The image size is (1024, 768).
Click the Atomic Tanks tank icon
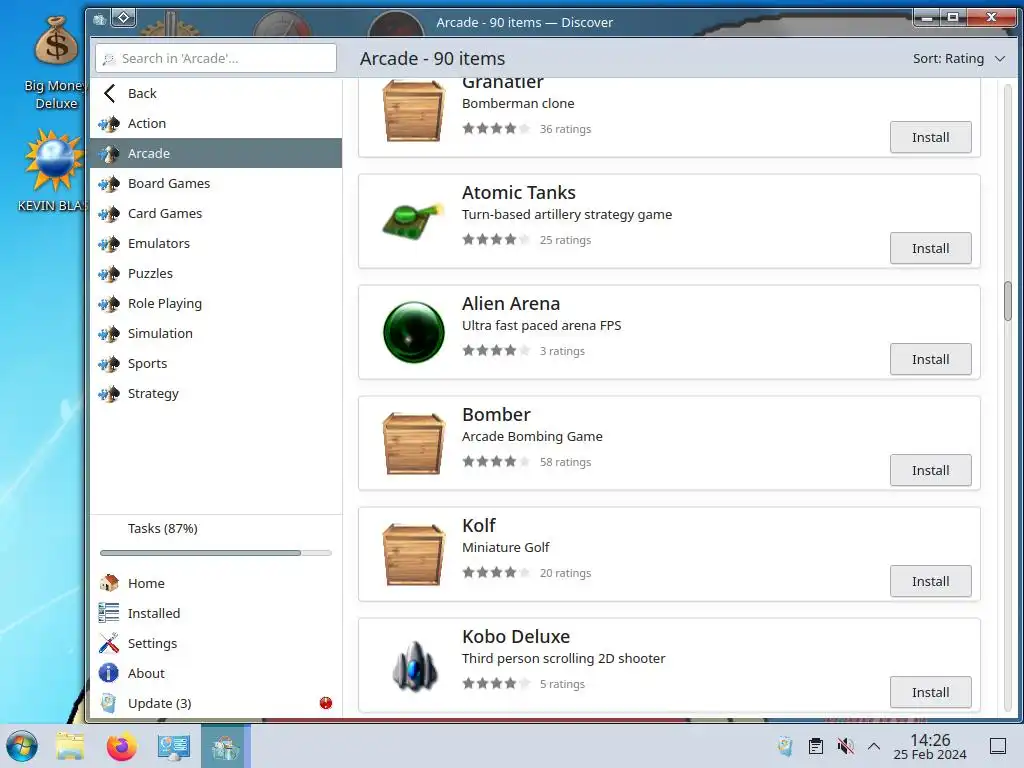click(413, 221)
